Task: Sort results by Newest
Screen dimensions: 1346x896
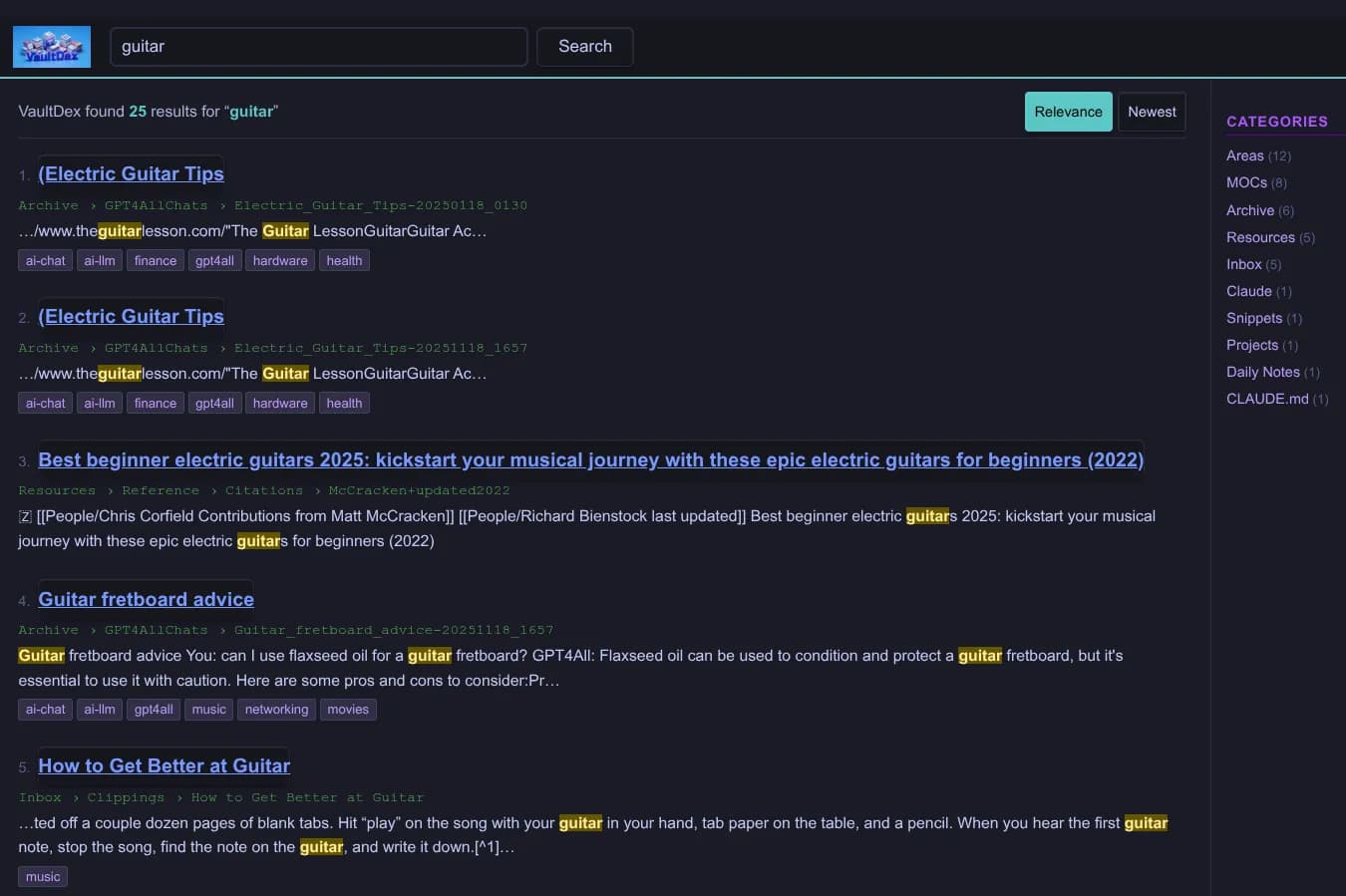Action: (x=1152, y=112)
